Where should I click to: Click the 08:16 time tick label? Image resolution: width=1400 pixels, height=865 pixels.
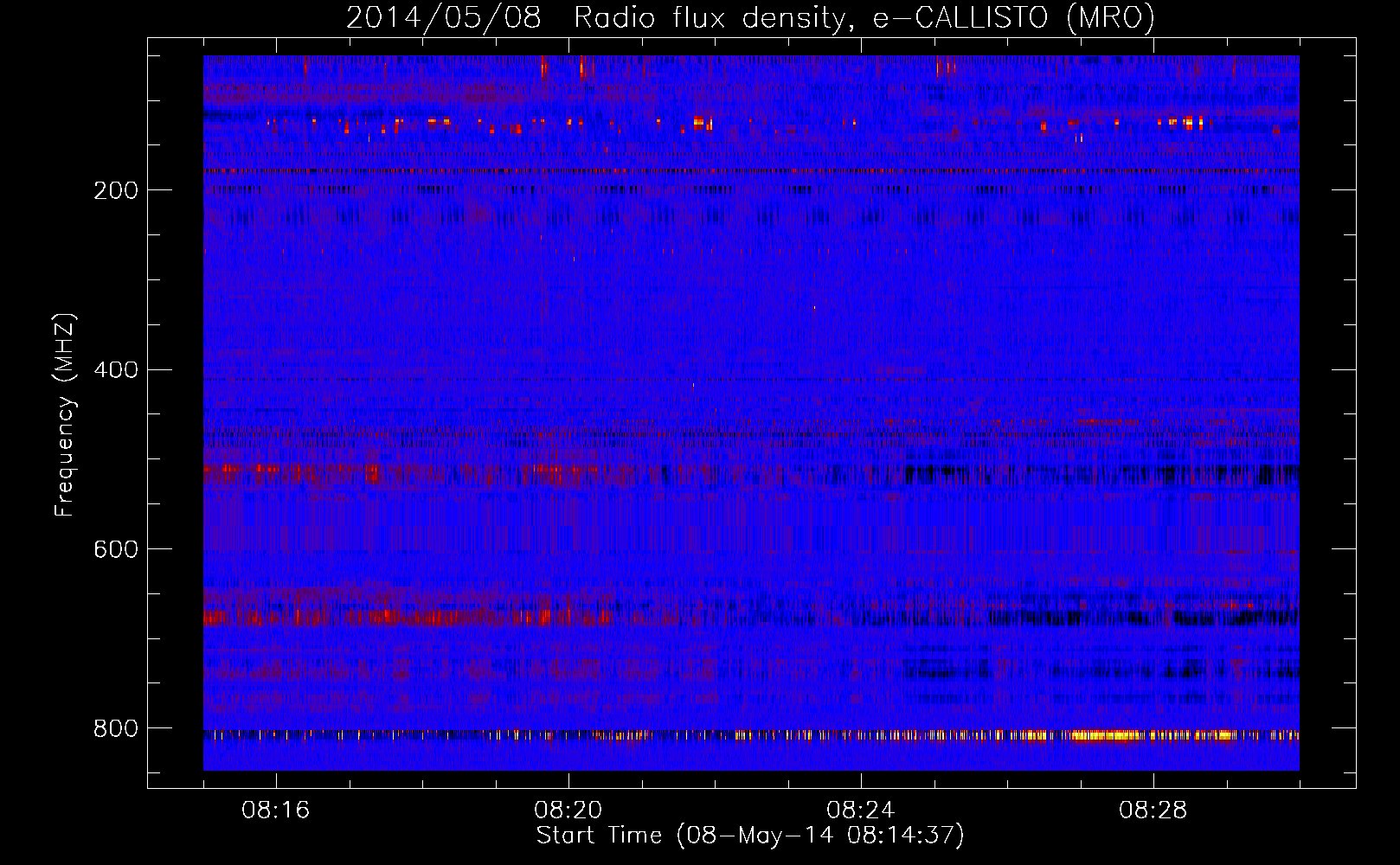pos(276,811)
